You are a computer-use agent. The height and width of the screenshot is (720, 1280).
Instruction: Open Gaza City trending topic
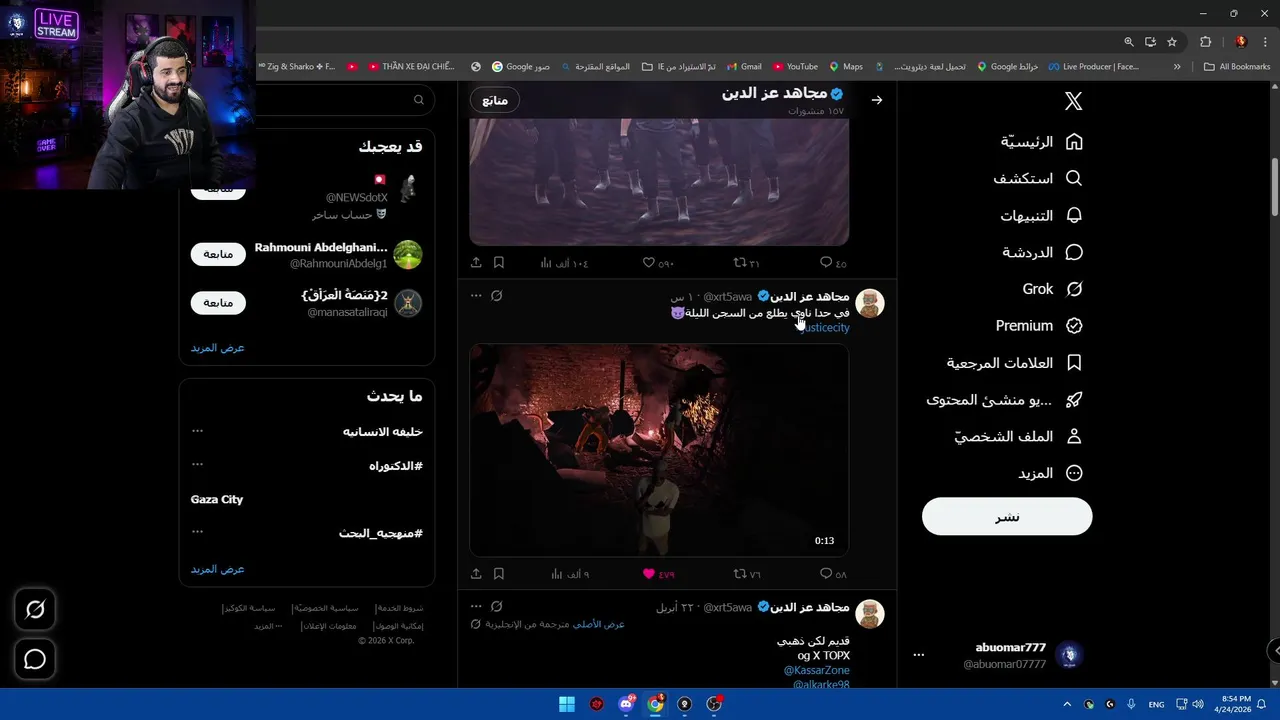(217, 499)
